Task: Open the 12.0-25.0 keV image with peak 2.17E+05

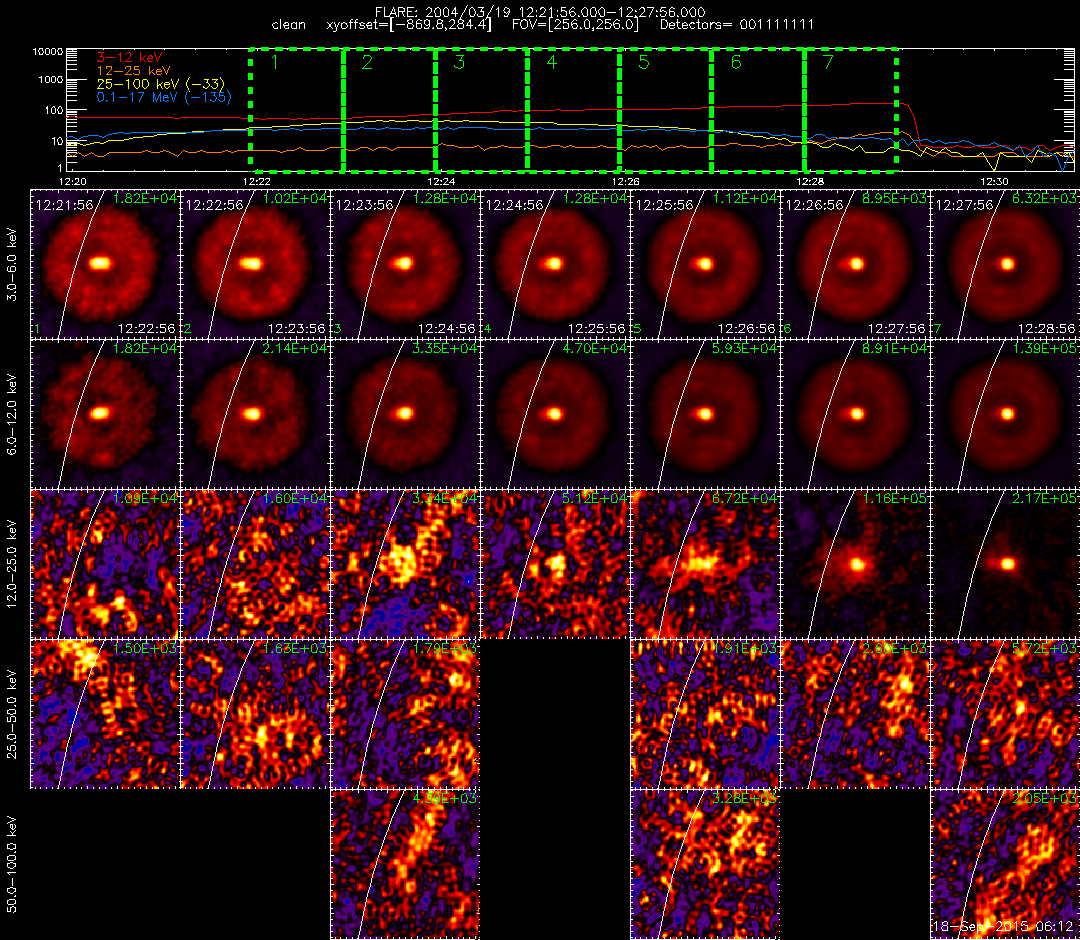Action: click(1006, 565)
